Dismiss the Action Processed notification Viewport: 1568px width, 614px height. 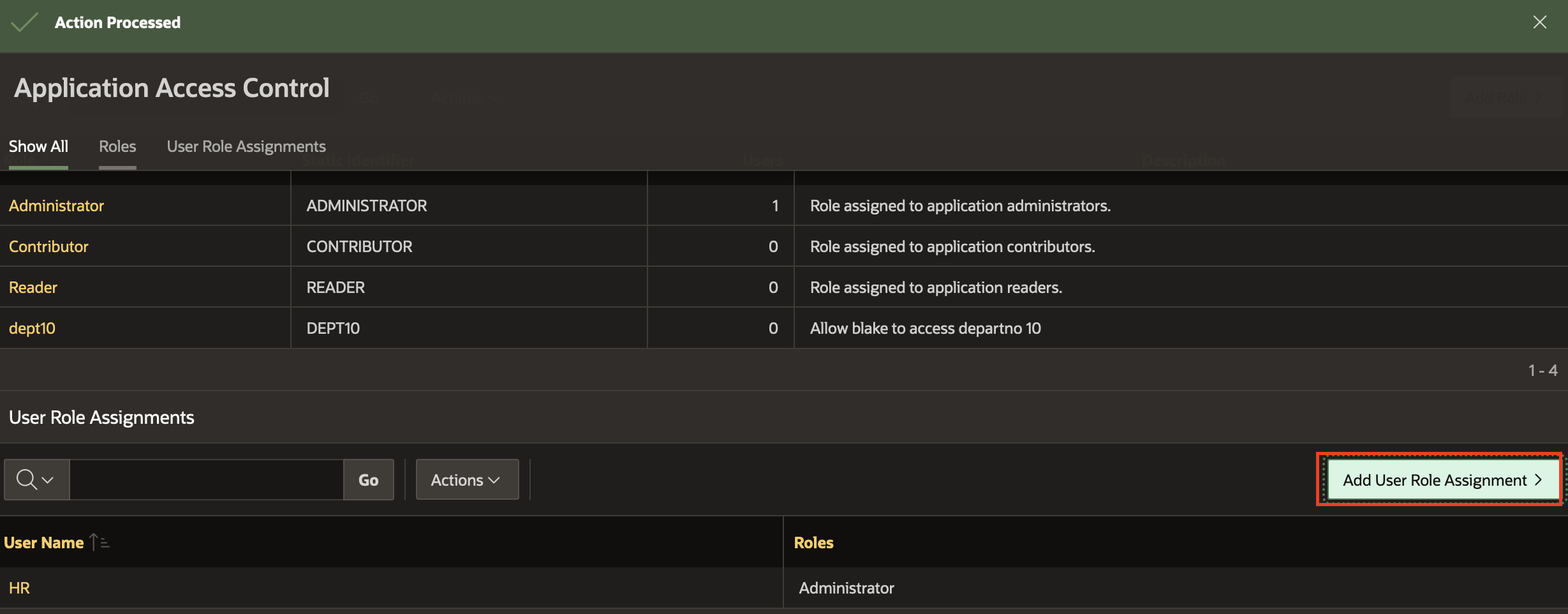1540,22
